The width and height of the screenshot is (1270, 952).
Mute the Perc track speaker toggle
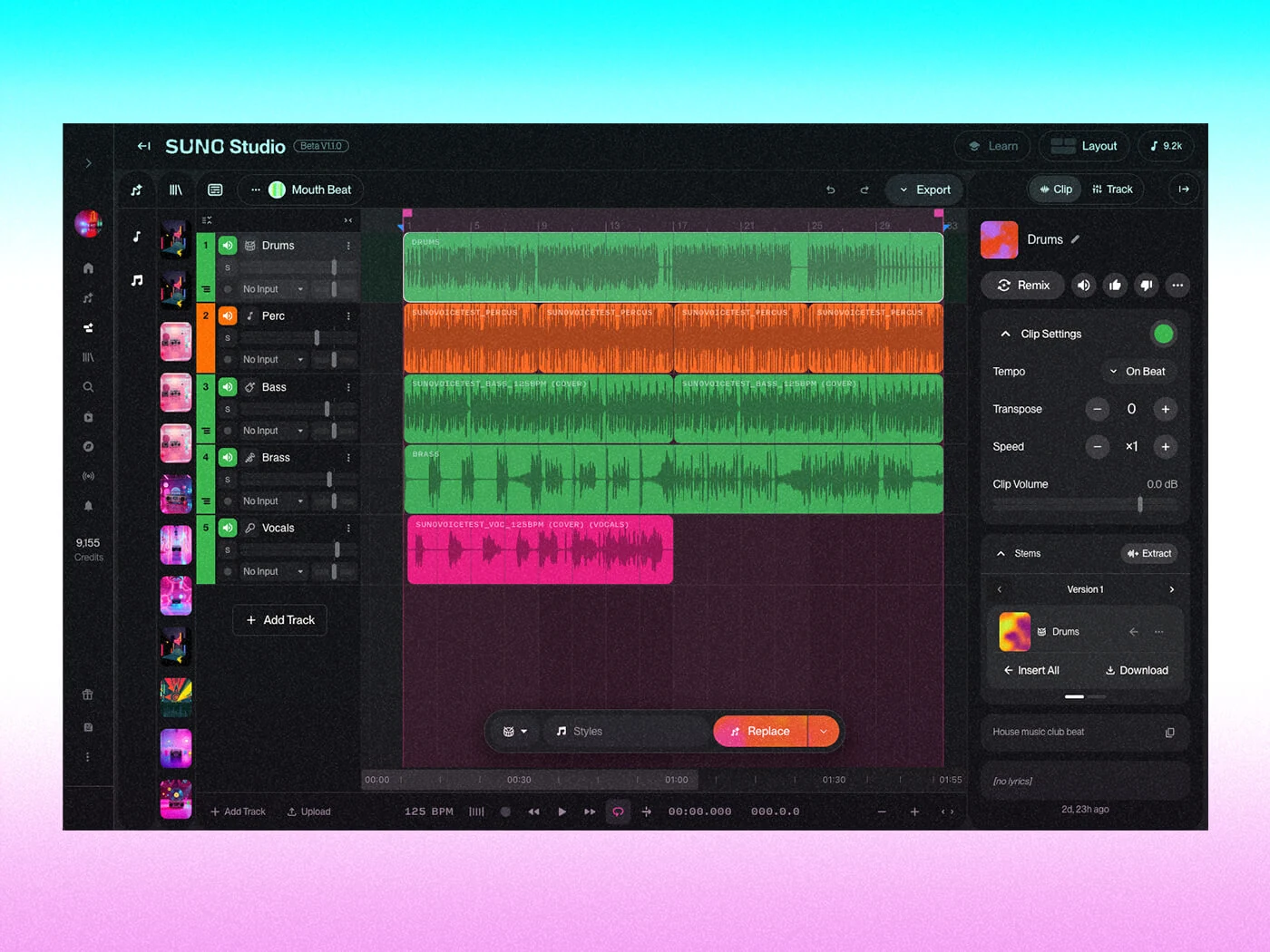[228, 316]
